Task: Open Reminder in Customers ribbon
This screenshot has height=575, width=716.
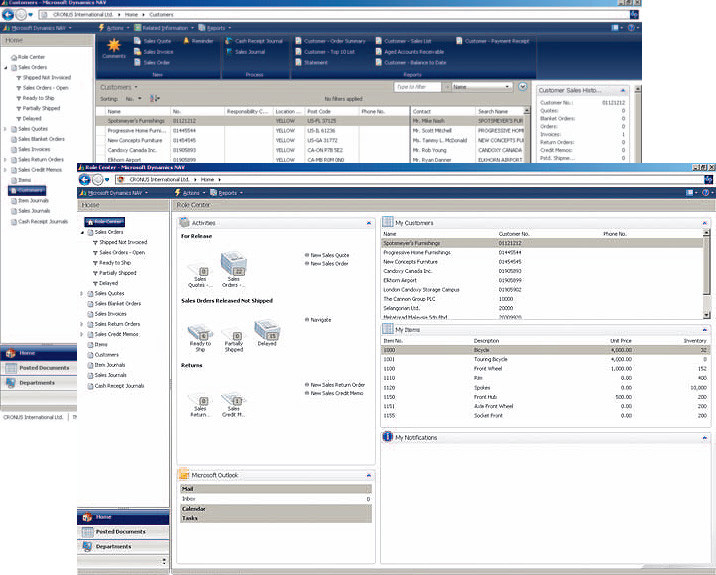Action: [x=199, y=41]
